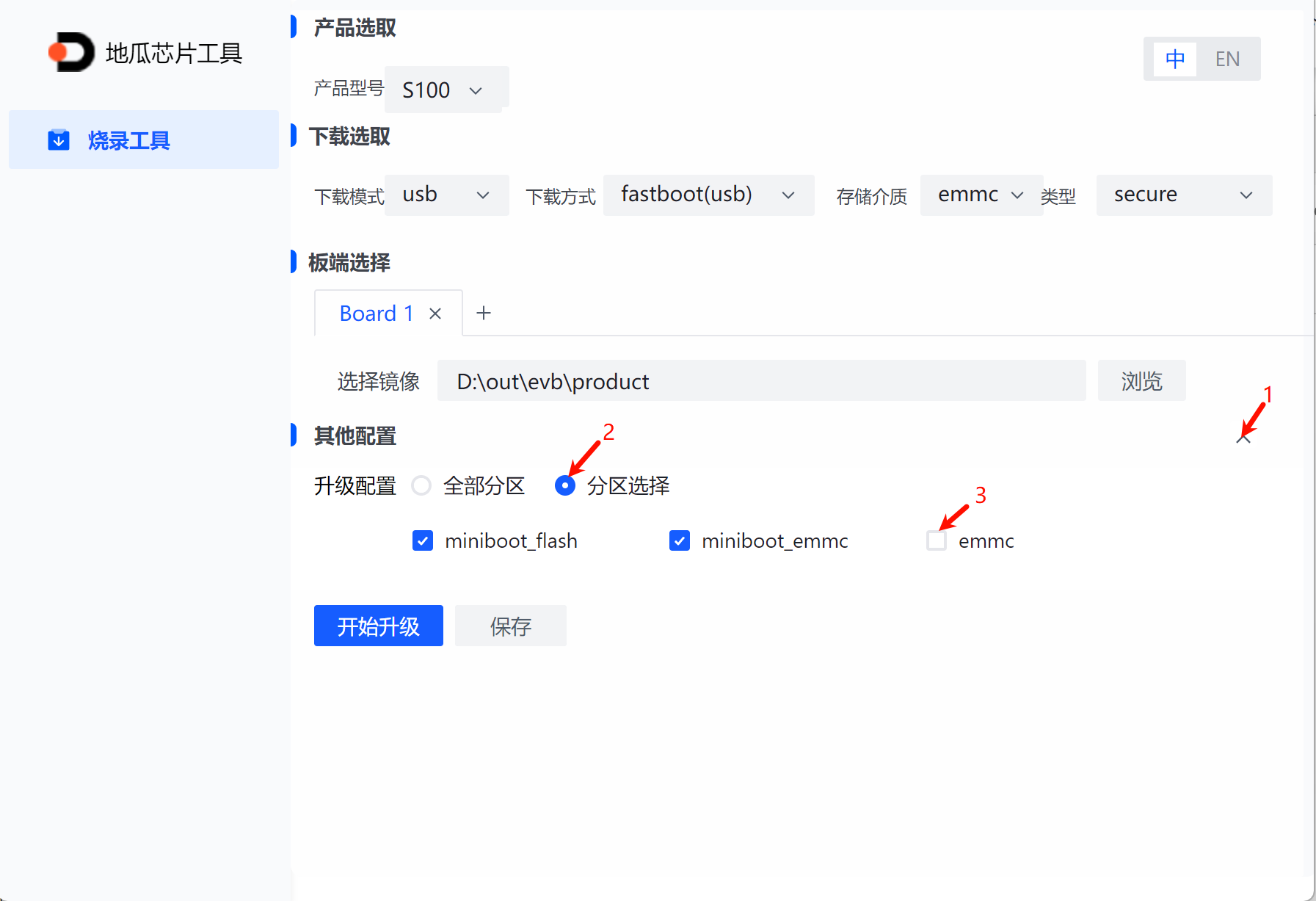Click the D-Robotics logo icon

point(71,52)
